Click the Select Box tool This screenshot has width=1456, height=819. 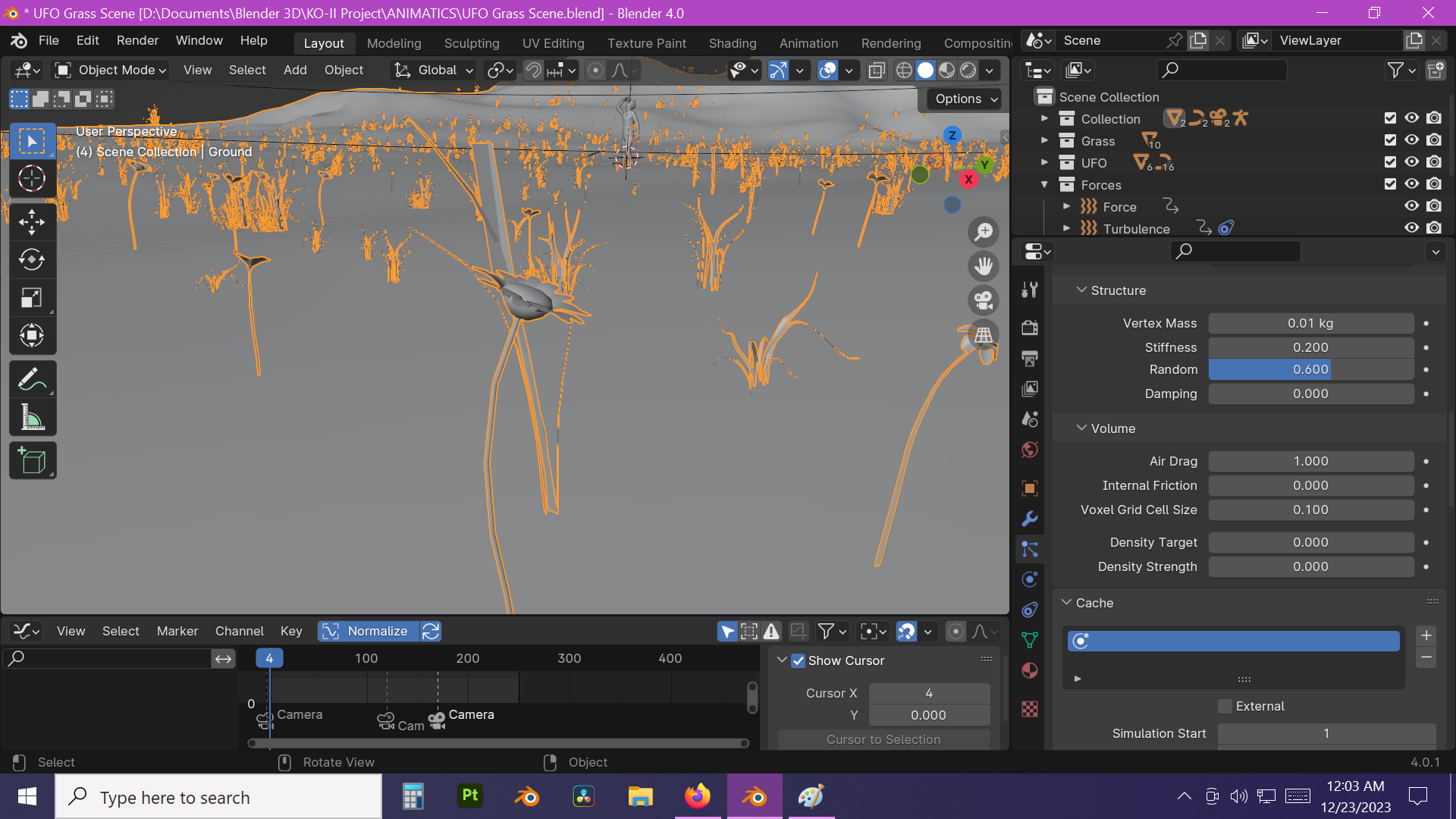coord(32,141)
